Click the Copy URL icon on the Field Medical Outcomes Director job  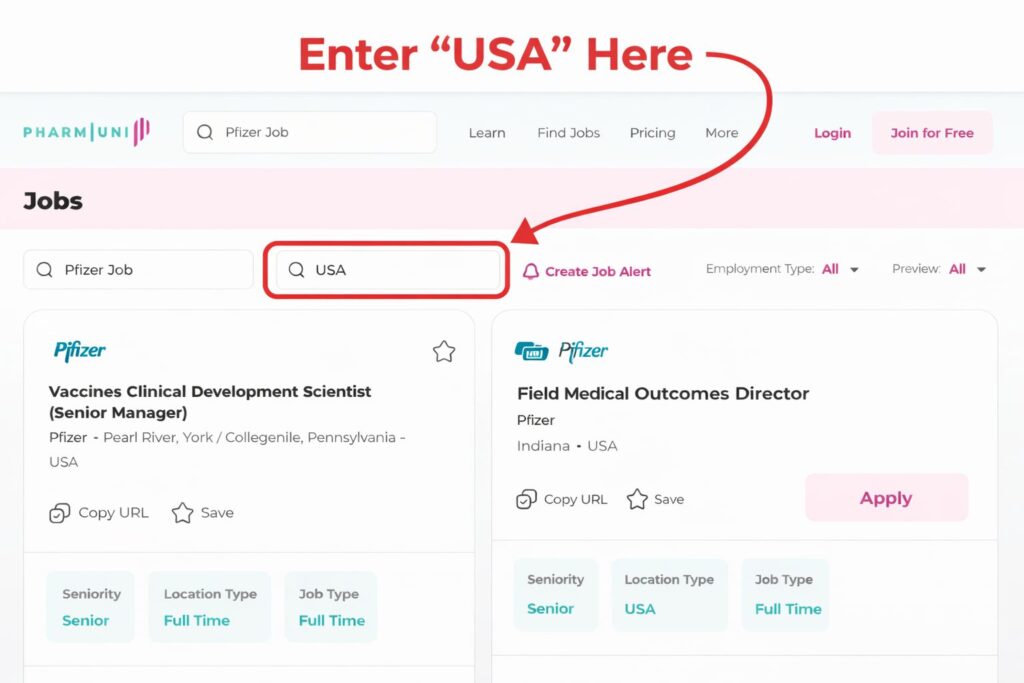coord(526,499)
